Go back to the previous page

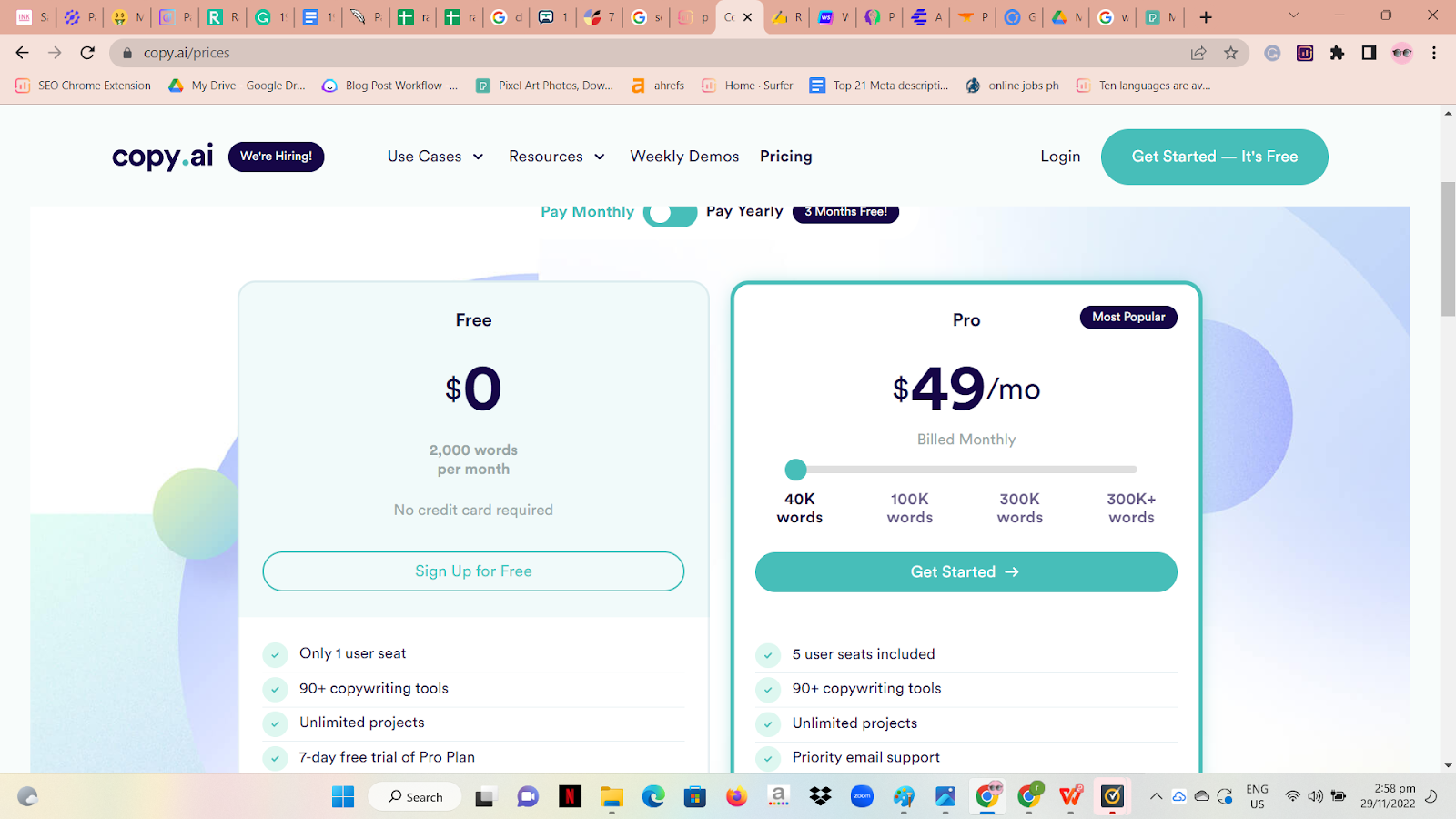pyautogui.click(x=23, y=53)
